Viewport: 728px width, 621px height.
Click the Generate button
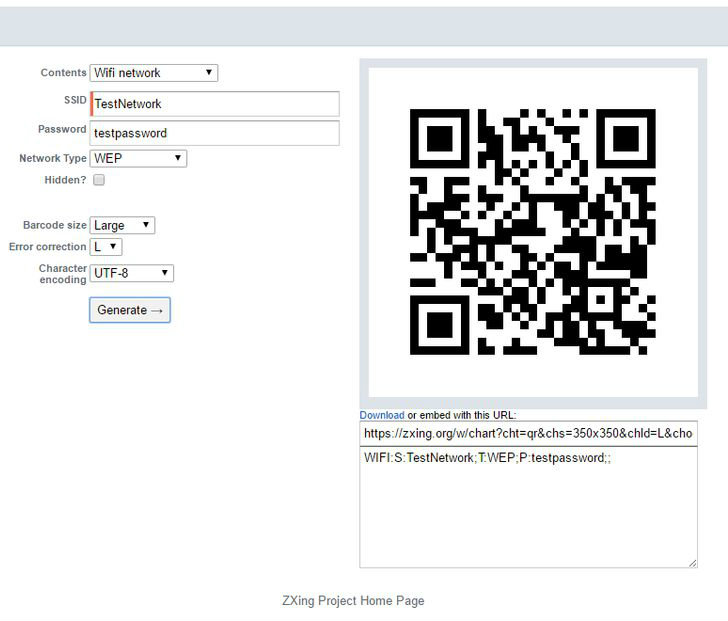click(x=130, y=310)
